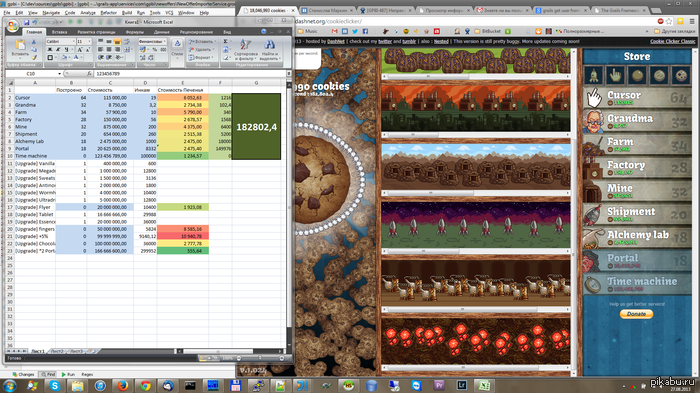Click the yellow Donate button
The image size is (700, 393).
pyautogui.click(x=636, y=314)
